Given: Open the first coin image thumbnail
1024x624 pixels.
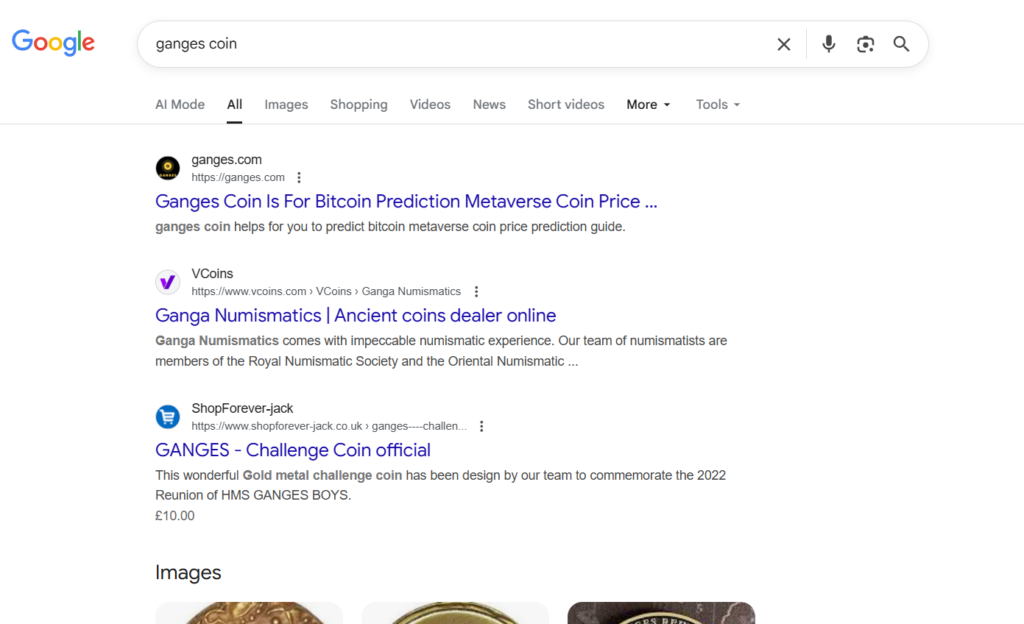Looking at the screenshot, I should click(x=249, y=612).
